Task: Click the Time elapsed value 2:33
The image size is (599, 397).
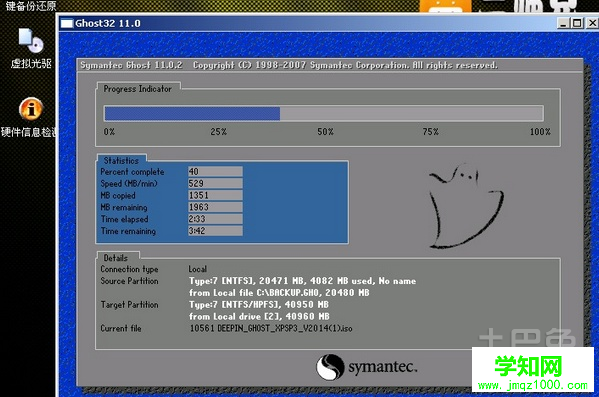Action: 215,219
